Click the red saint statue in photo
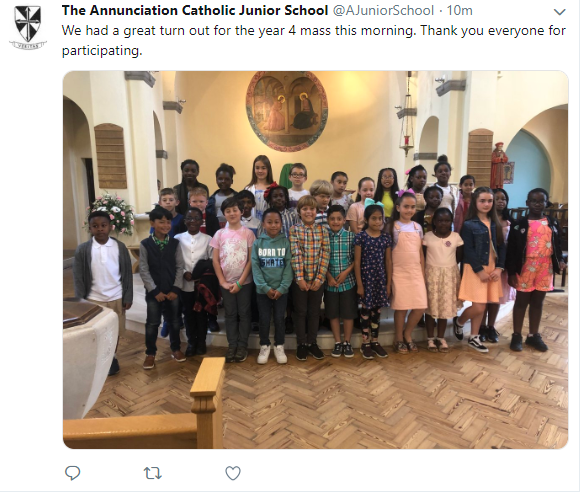 tap(499, 164)
